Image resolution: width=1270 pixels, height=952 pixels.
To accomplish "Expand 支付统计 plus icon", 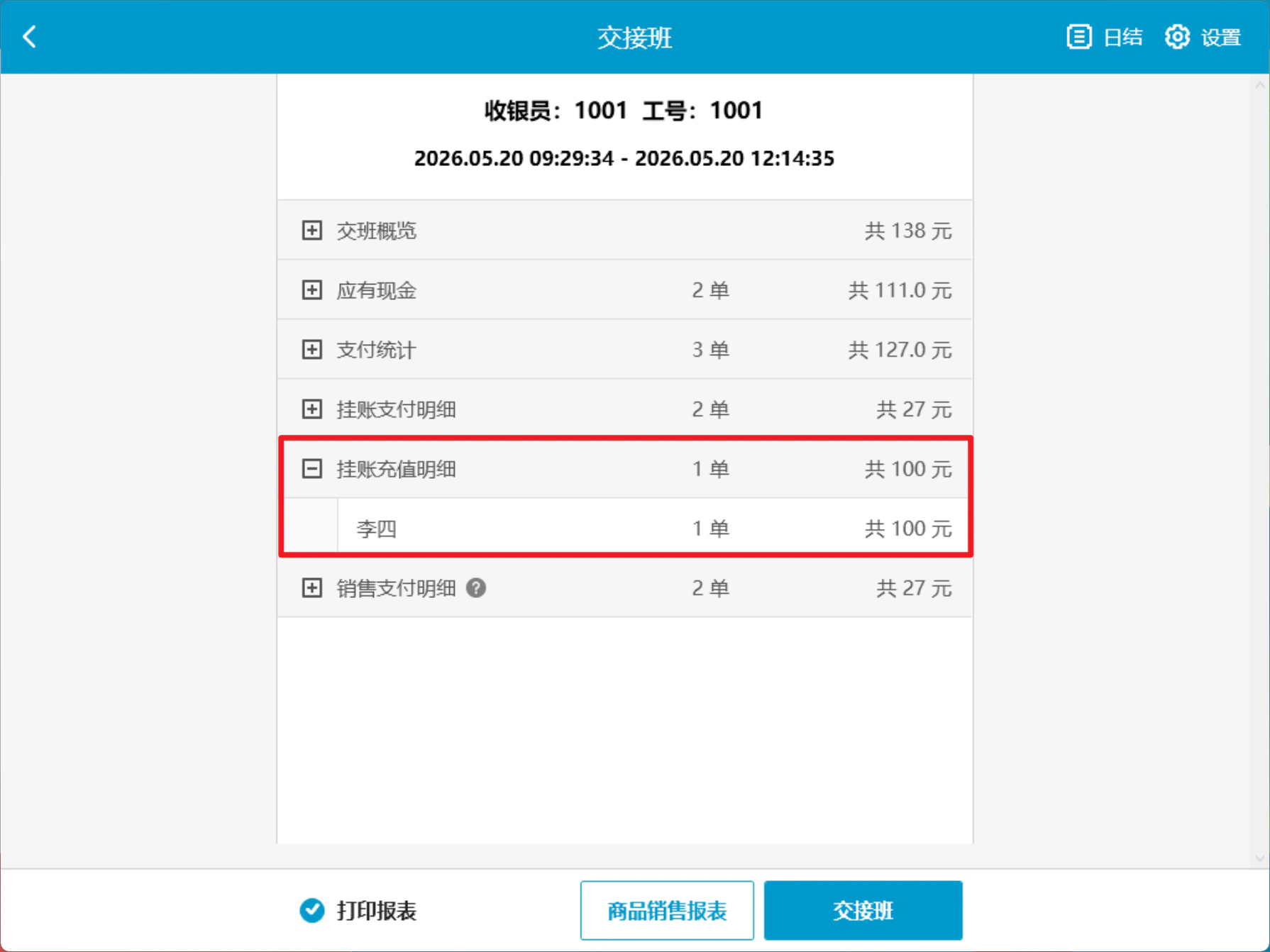I will pyautogui.click(x=311, y=350).
